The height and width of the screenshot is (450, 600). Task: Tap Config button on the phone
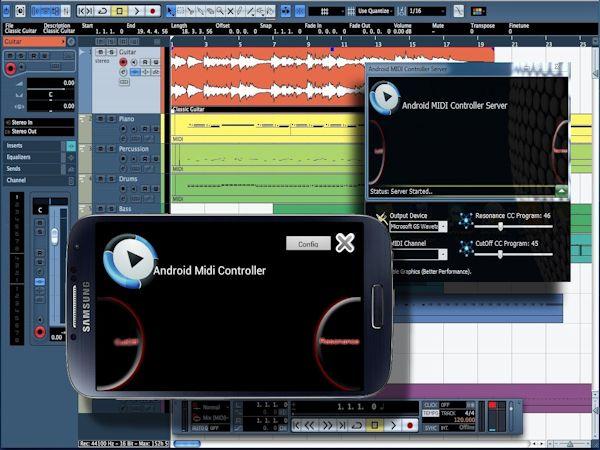[308, 243]
